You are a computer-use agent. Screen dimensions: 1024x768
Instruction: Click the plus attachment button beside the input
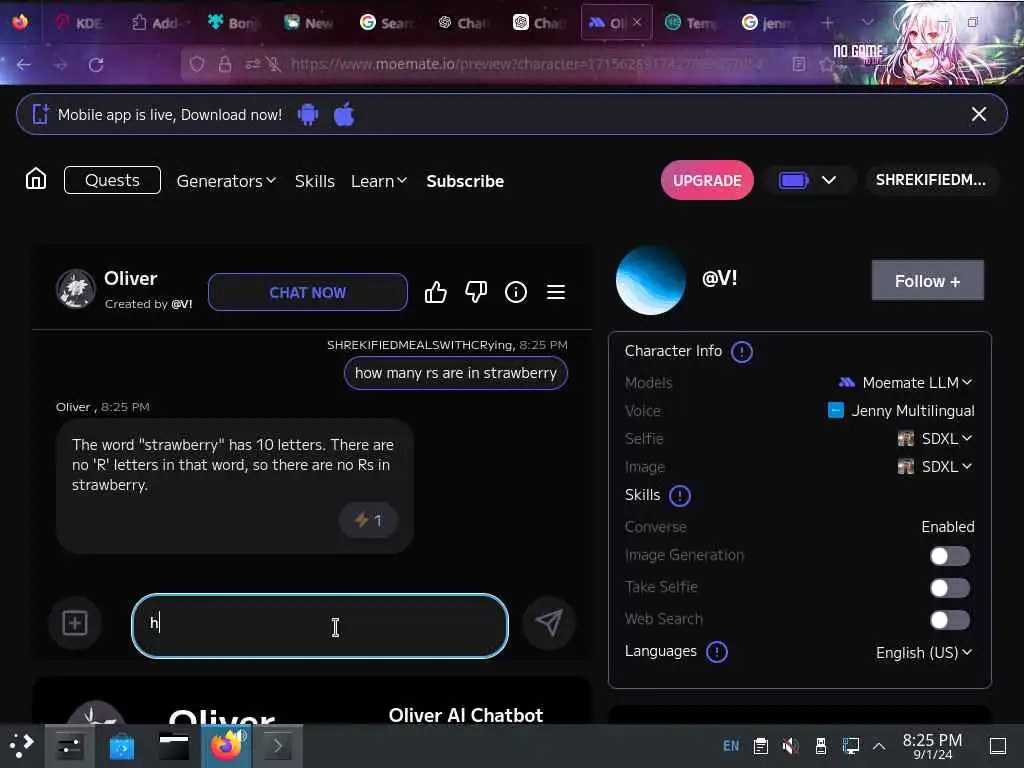75,622
